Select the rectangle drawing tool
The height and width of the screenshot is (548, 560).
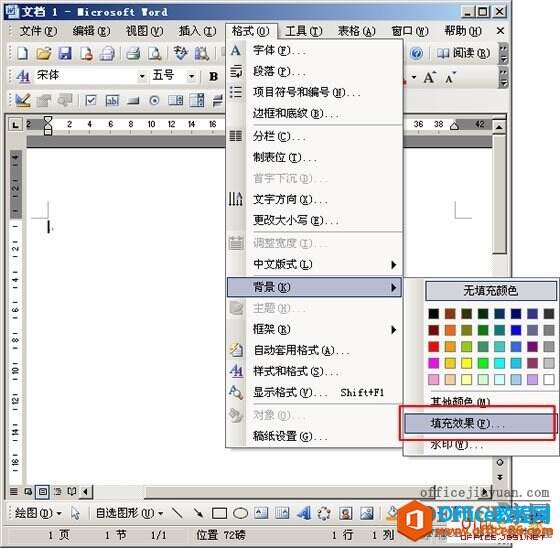pyautogui.click(x=219, y=514)
